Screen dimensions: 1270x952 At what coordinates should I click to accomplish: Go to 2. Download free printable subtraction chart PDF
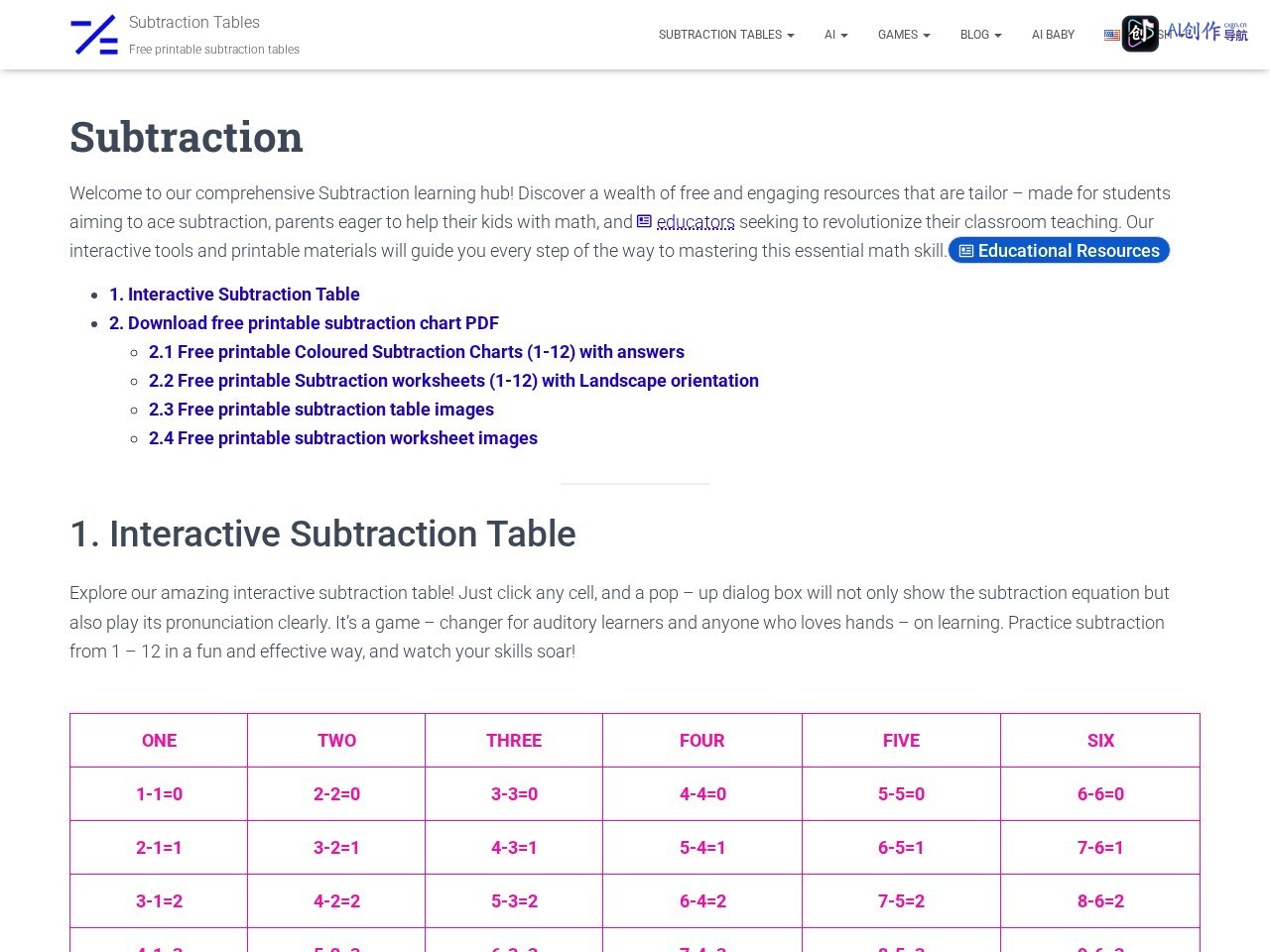tap(304, 323)
